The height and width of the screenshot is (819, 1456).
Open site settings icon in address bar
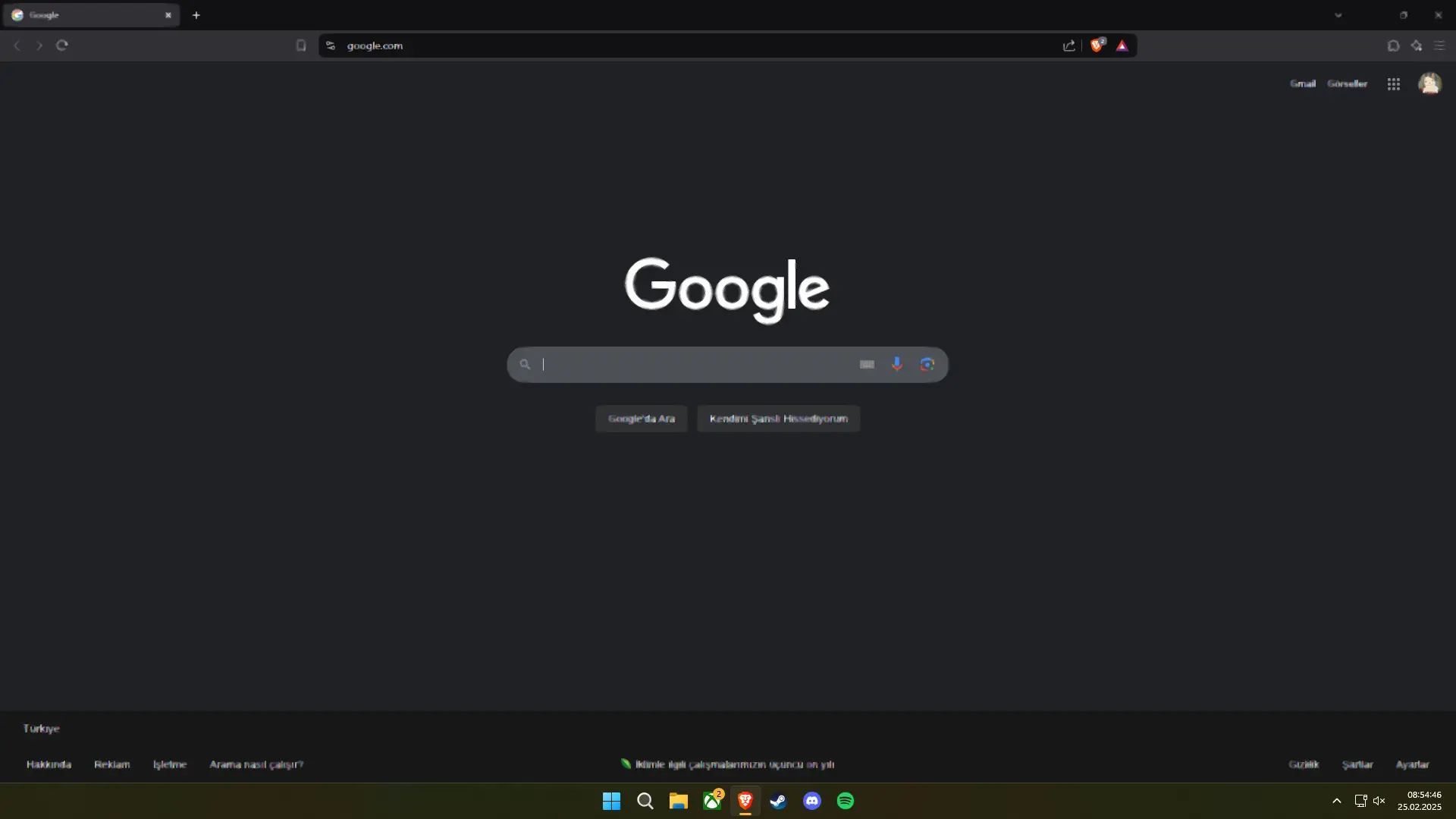click(x=331, y=45)
